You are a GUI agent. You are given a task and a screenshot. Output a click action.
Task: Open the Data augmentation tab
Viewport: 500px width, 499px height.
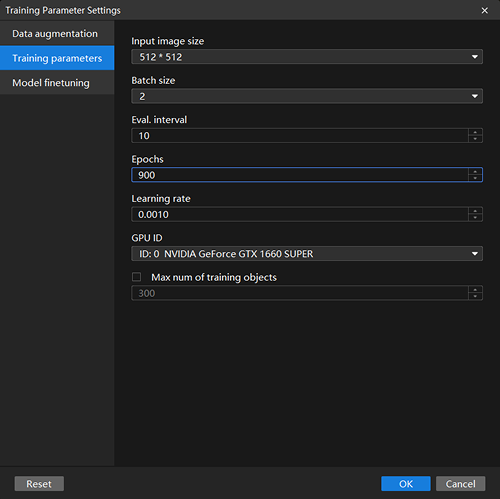pyautogui.click(x=57, y=33)
